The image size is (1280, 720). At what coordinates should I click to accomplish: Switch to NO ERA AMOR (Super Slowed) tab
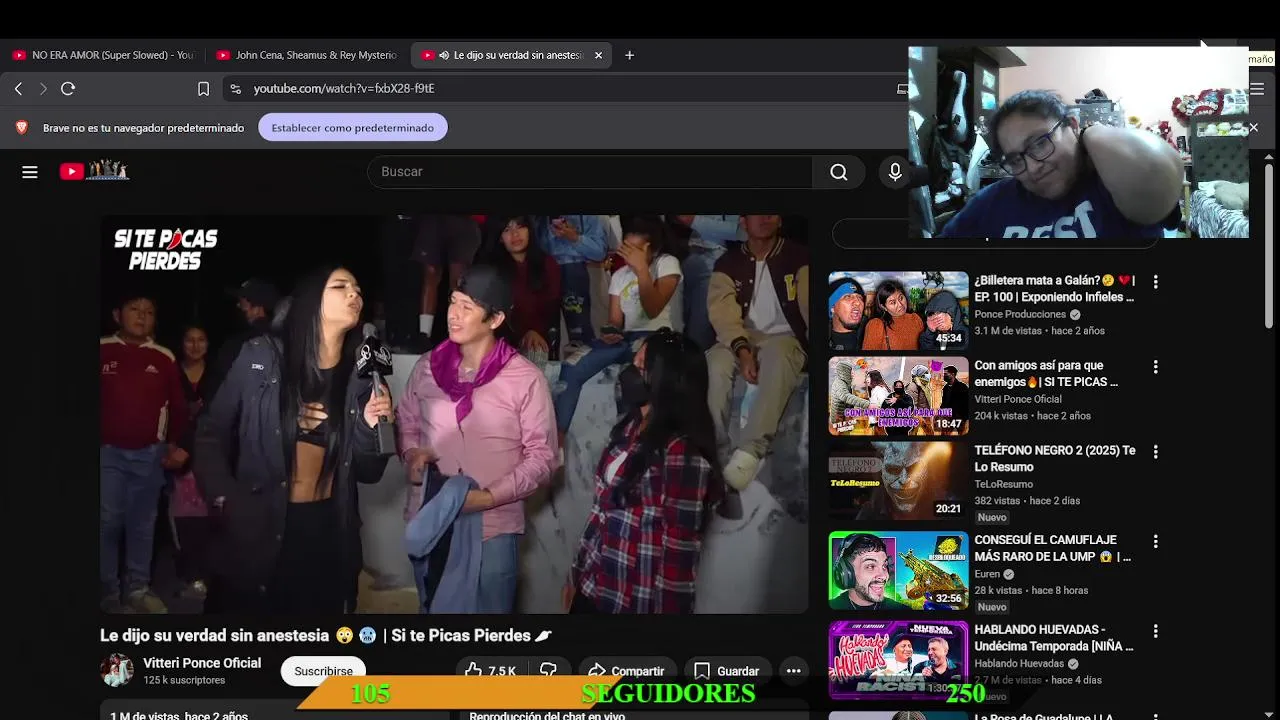click(x=103, y=55)
